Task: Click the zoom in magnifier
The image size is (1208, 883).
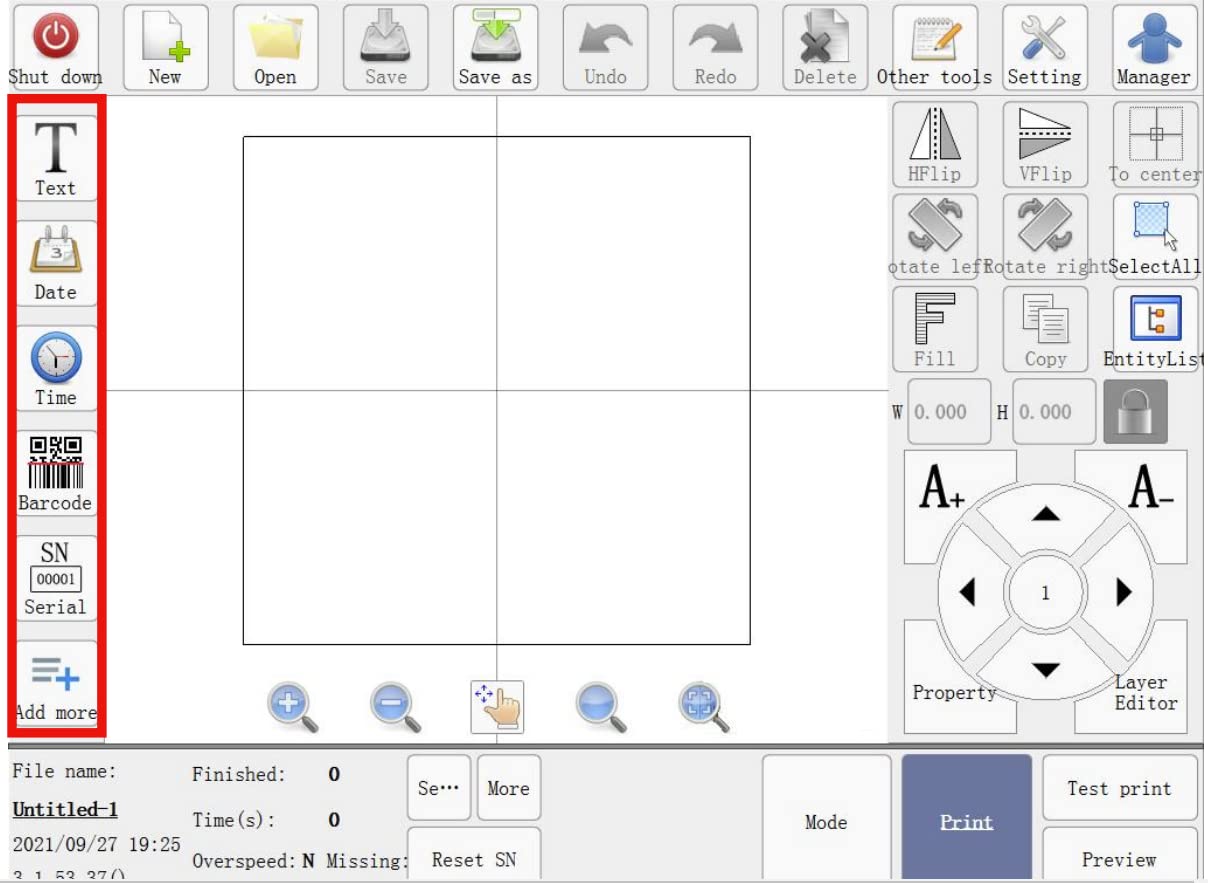Action: point(292,707)
